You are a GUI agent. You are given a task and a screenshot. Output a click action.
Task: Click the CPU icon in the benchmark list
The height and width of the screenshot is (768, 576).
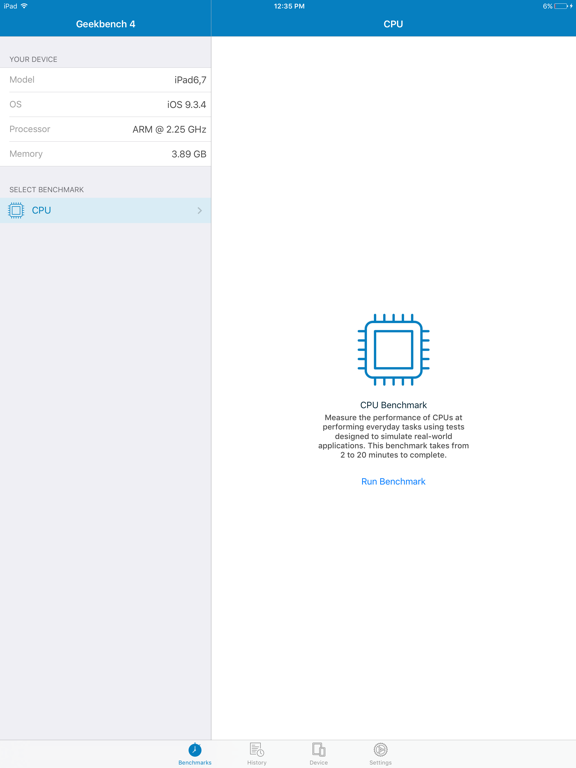16,210
